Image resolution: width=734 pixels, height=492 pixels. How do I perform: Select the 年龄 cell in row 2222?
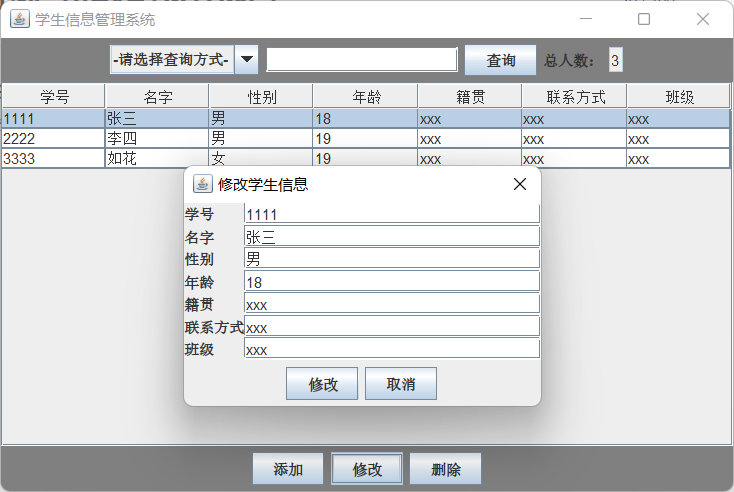[x=365, y=139]
